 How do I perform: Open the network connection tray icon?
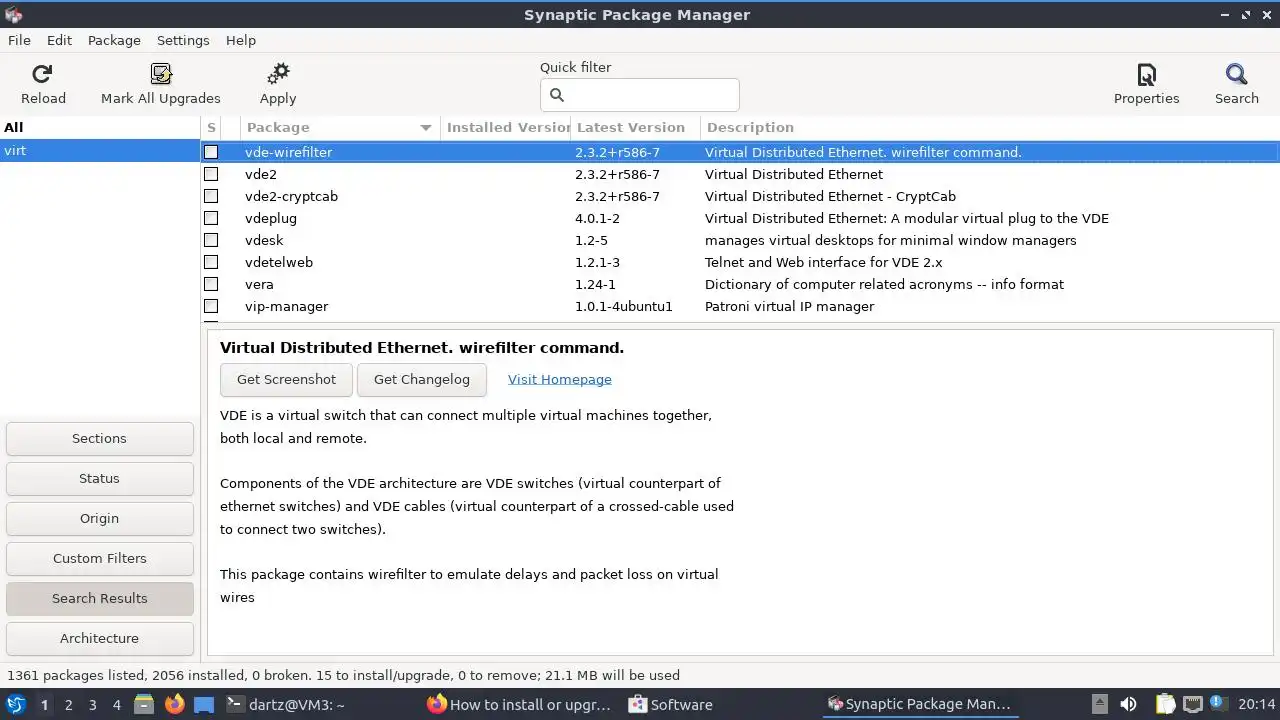click(1192, 704)
